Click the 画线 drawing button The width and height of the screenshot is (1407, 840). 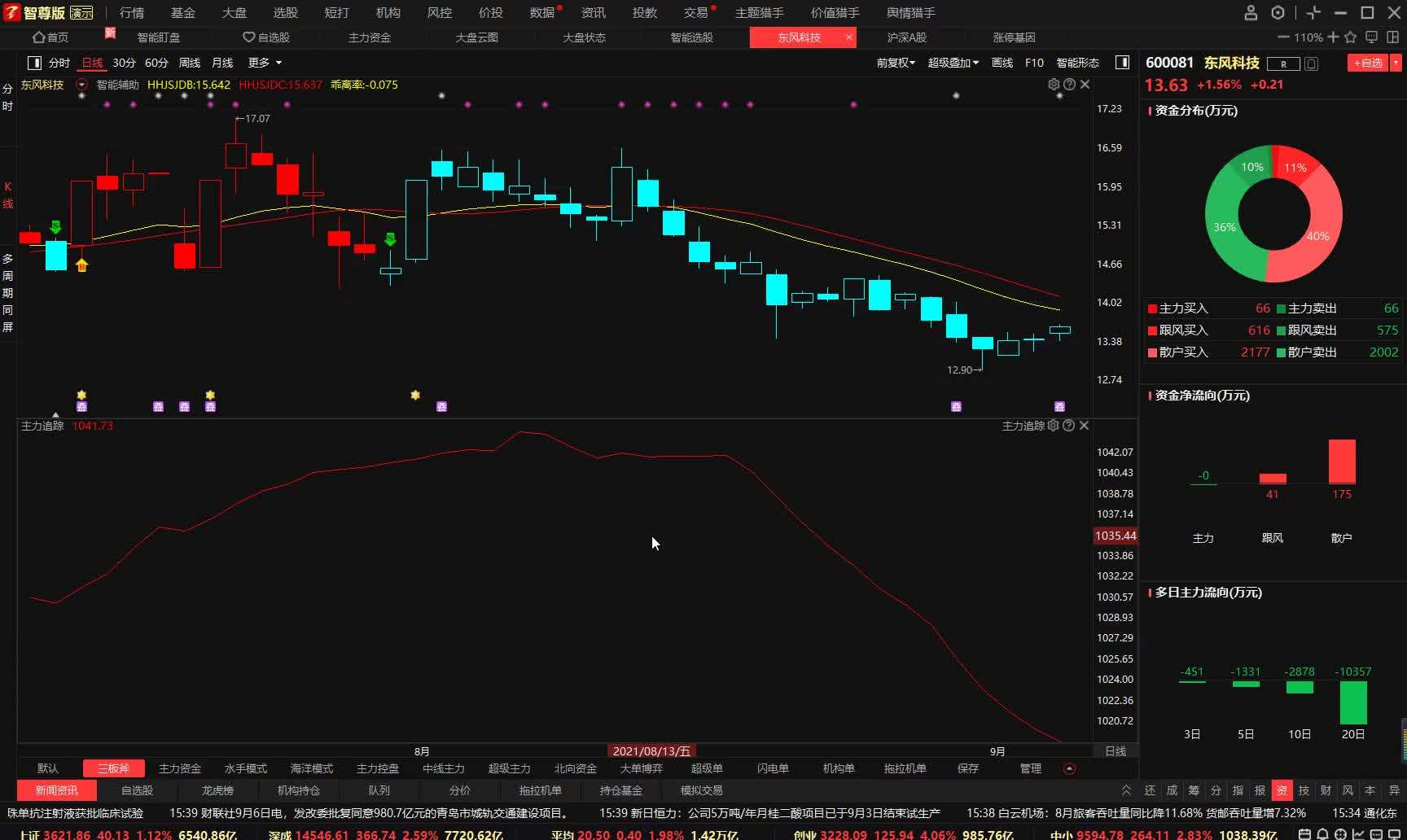[1002, 63]
